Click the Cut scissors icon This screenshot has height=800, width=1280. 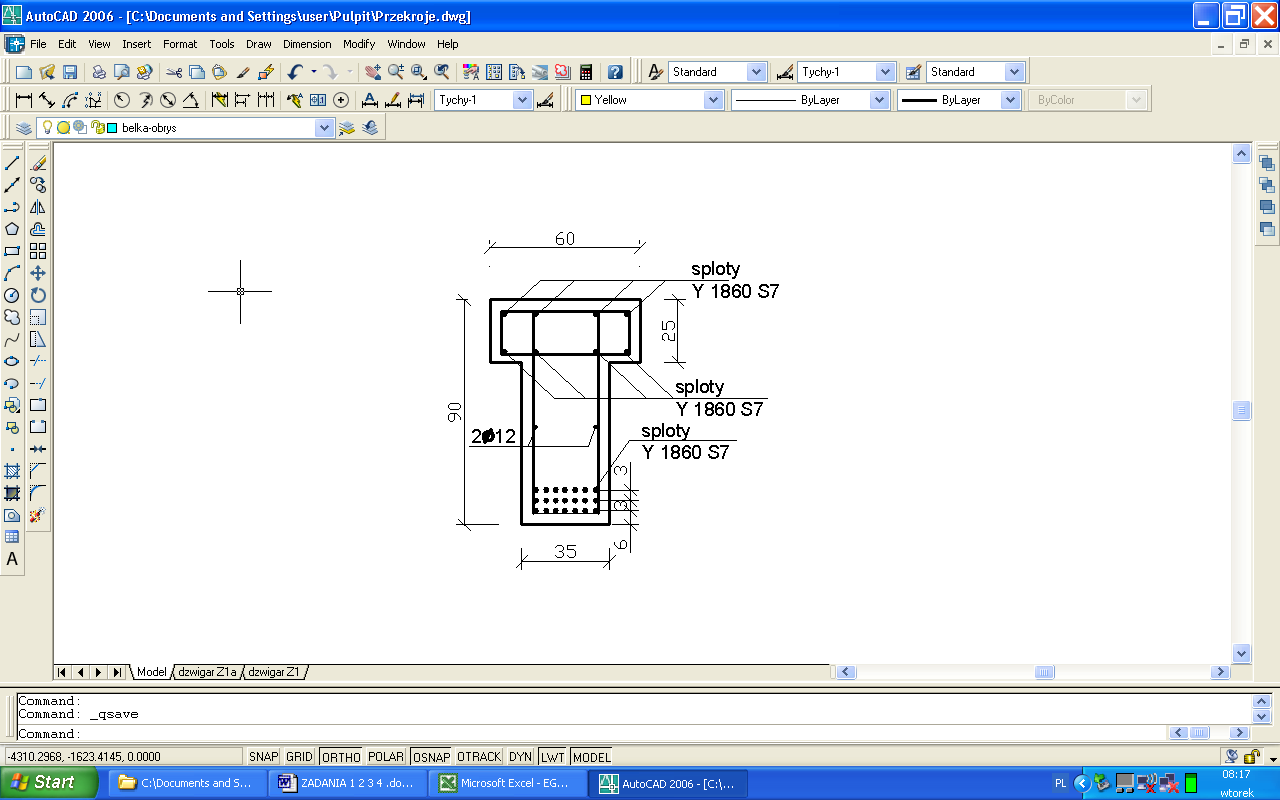(174, 72)
